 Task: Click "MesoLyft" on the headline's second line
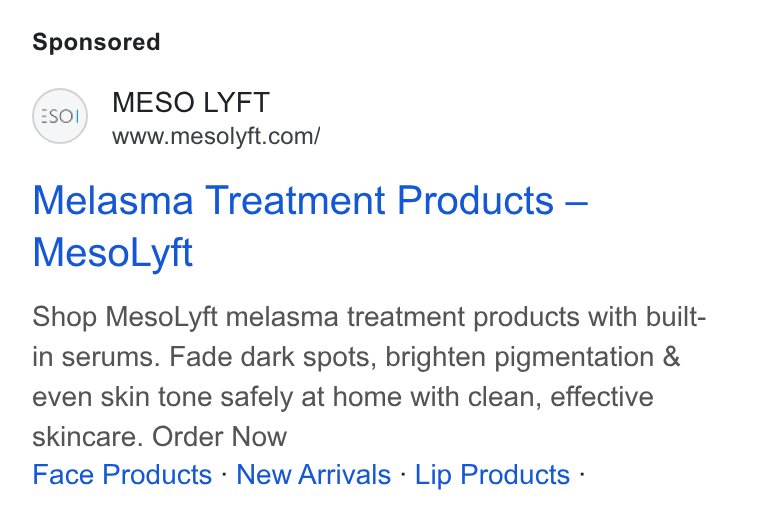tap(112, 253)
